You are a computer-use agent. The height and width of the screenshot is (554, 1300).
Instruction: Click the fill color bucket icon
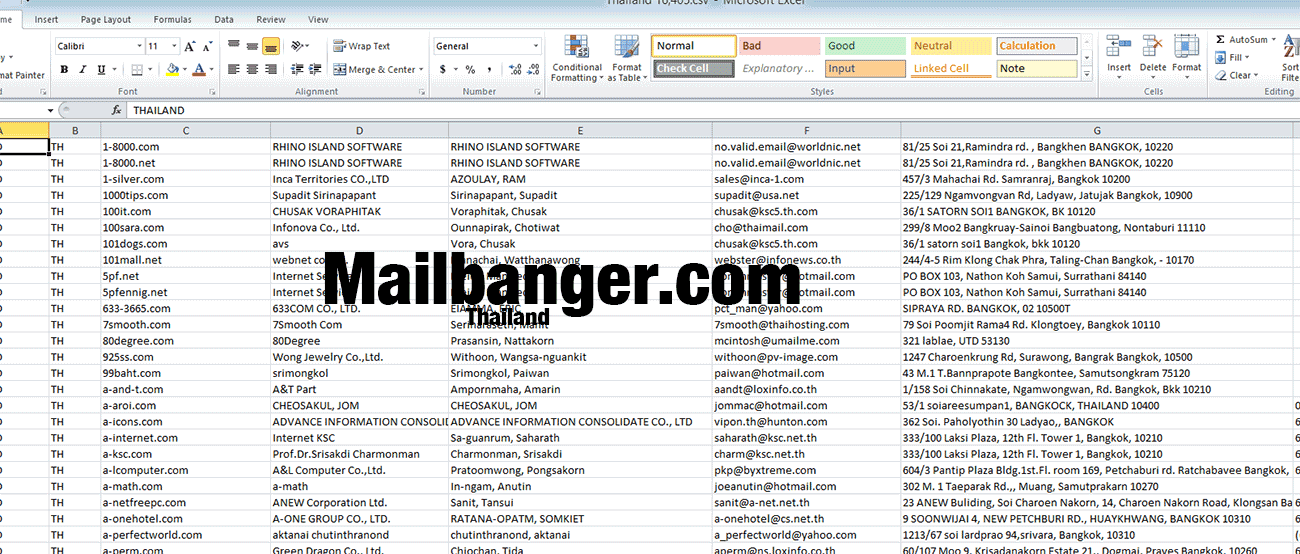point(172,70)
